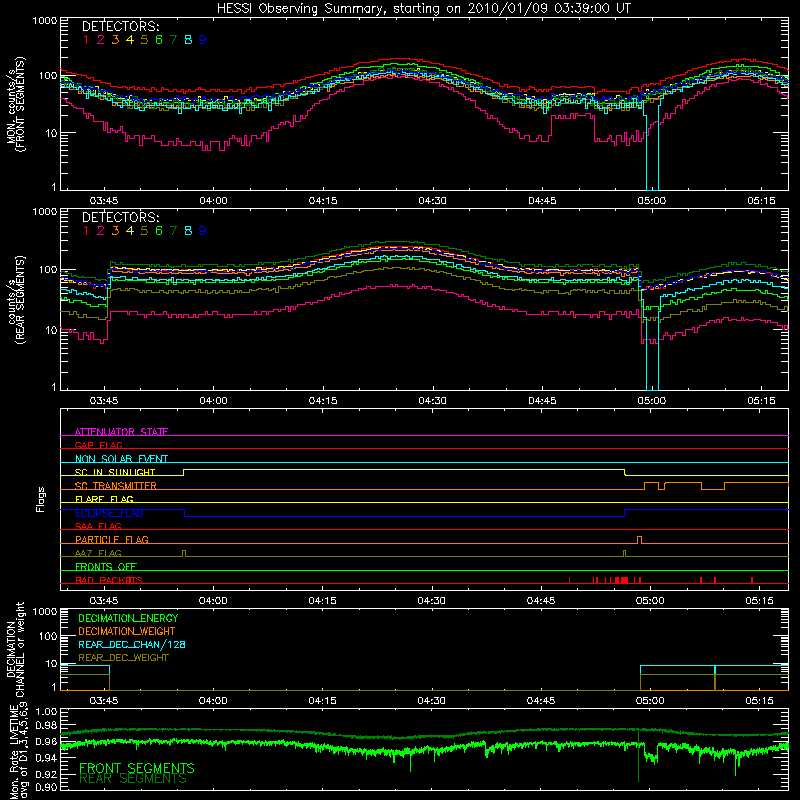Click magenta detector 2 in front segments legend
The image size is (800, 800).
[101, 40]
